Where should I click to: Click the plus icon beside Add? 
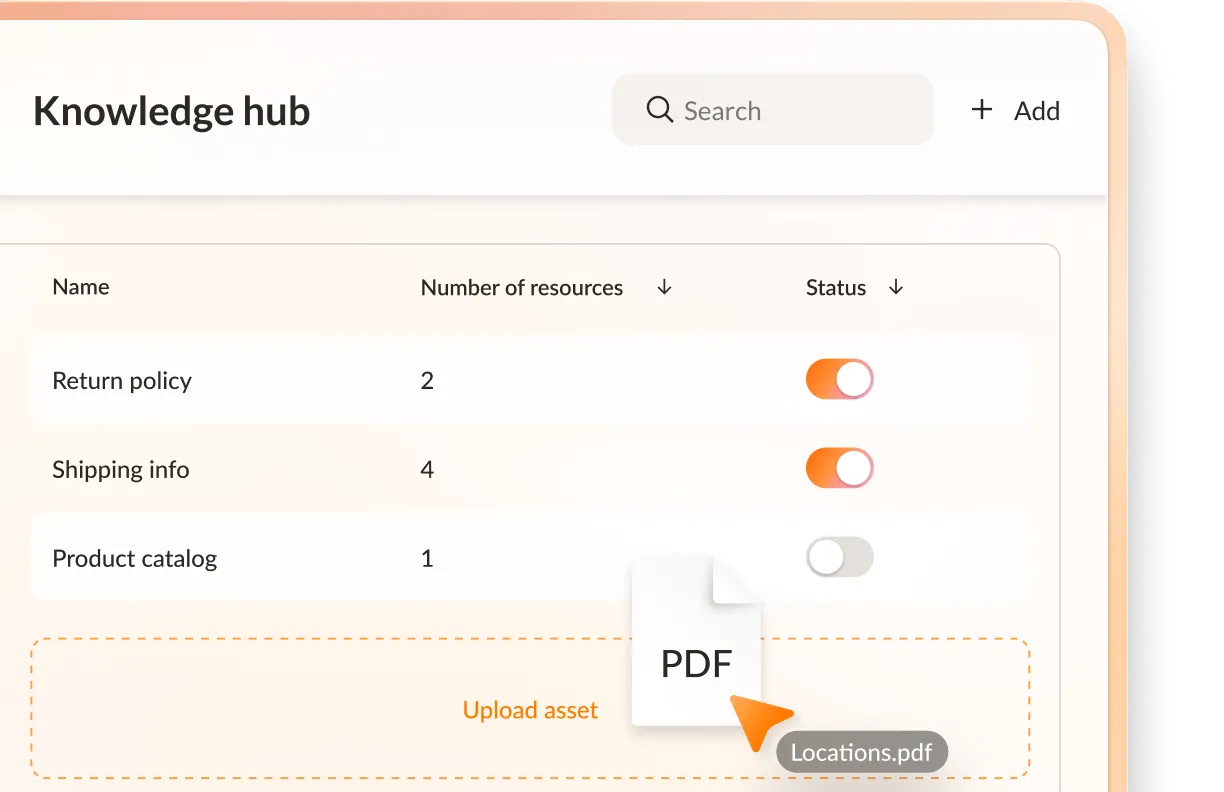982,110
